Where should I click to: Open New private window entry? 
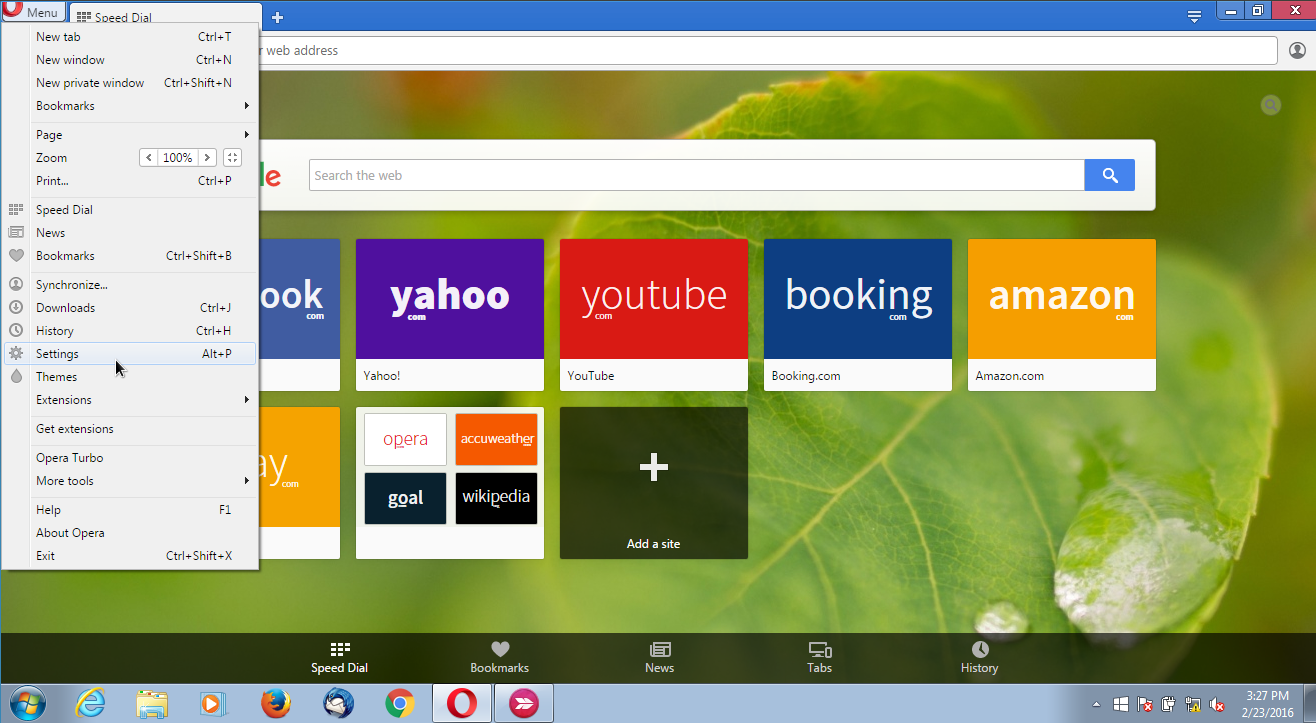pos(130,83)
